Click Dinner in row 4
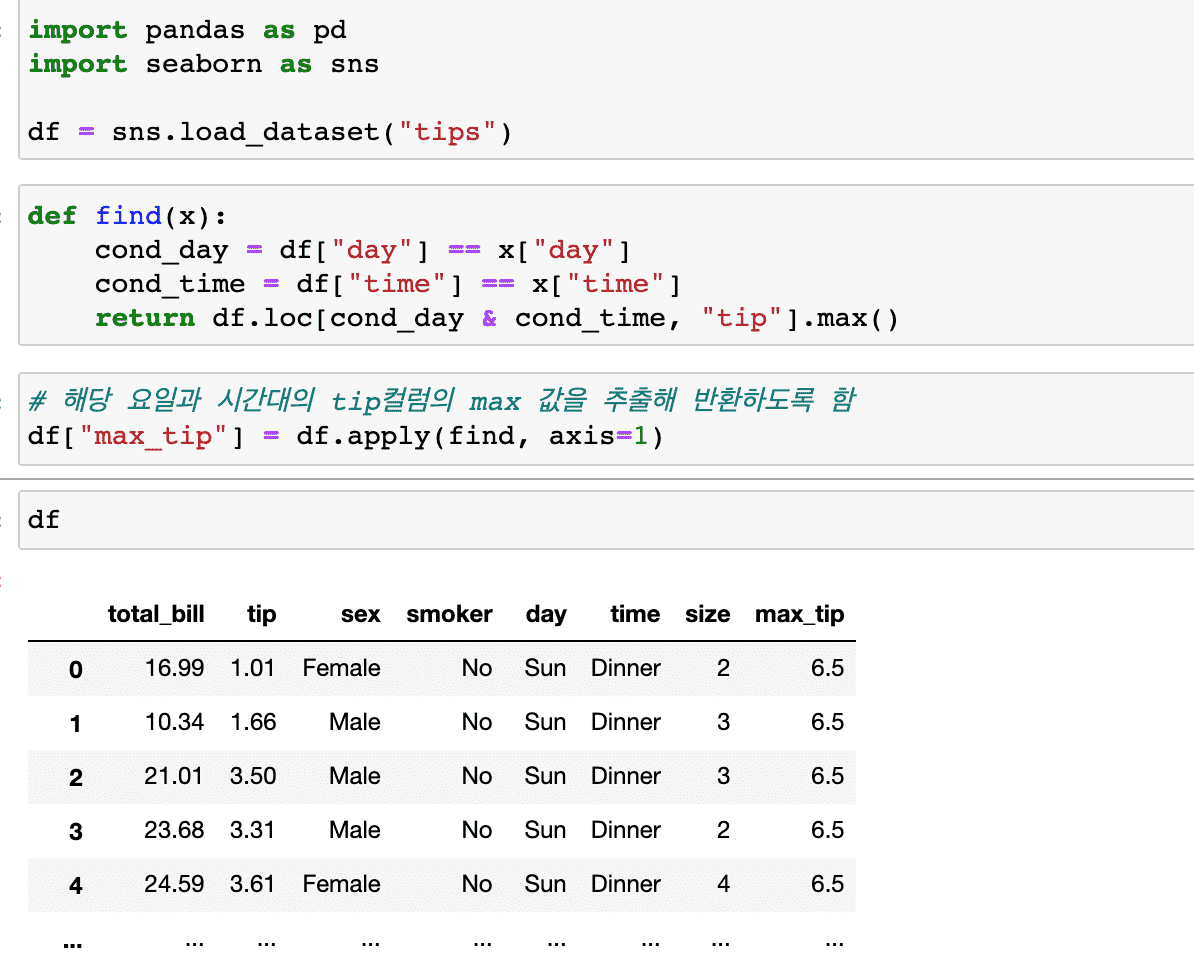 pyautogui.click(x=626, y=884)
